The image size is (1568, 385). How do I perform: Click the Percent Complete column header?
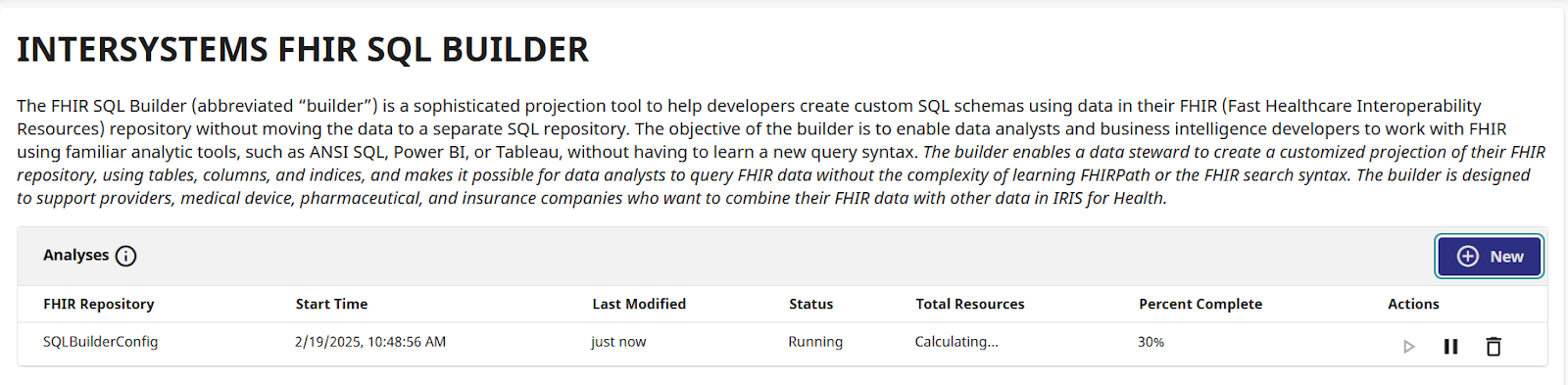pyautogui.click(x=1200, y=304)
